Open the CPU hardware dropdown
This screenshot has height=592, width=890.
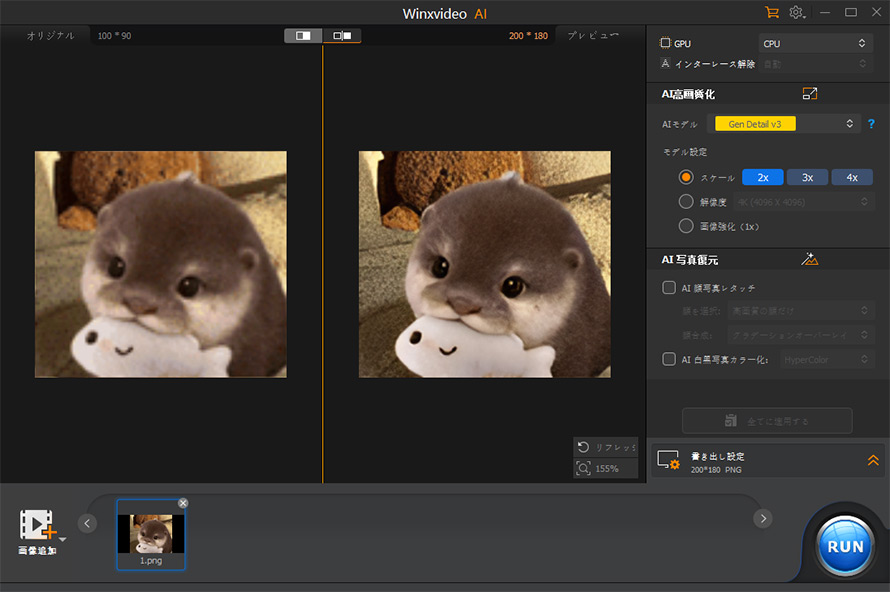pyautogui.click(x=815, y=43)
